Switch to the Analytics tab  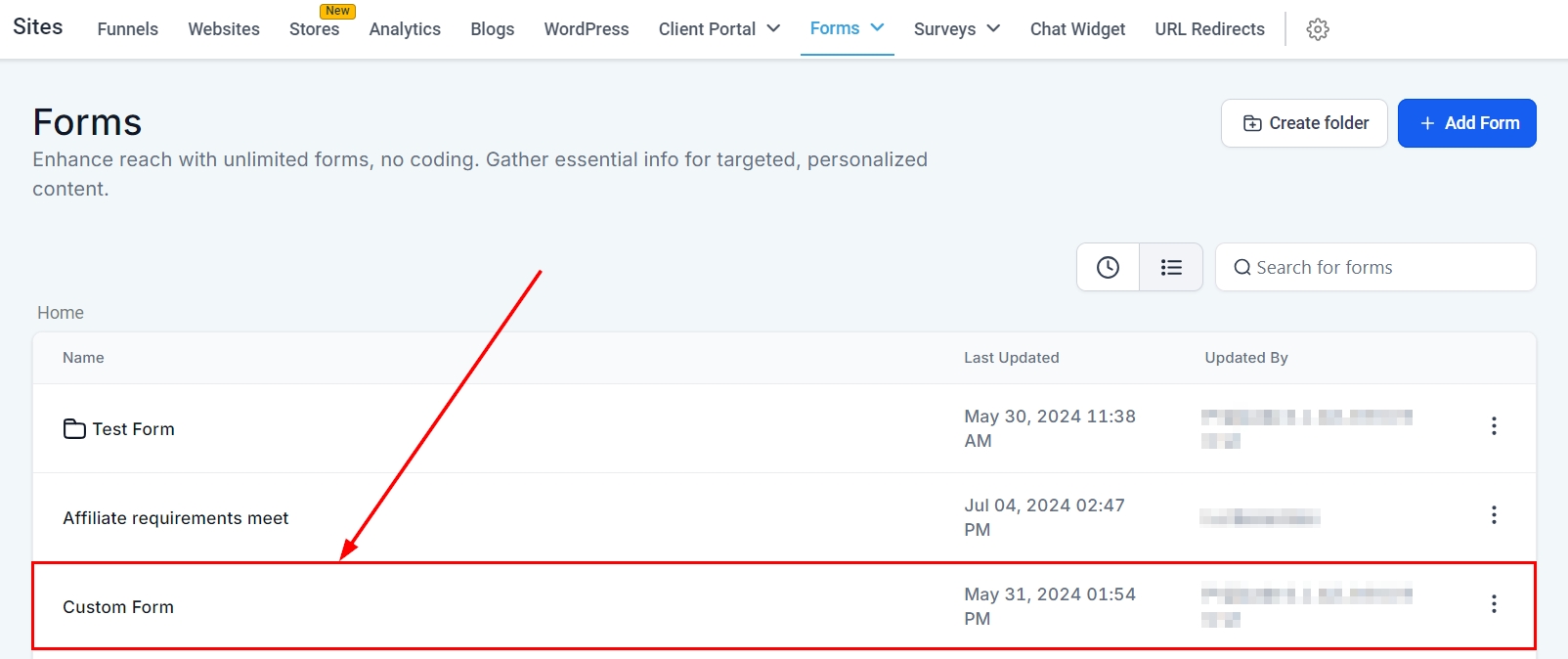[x=405, y=29]
